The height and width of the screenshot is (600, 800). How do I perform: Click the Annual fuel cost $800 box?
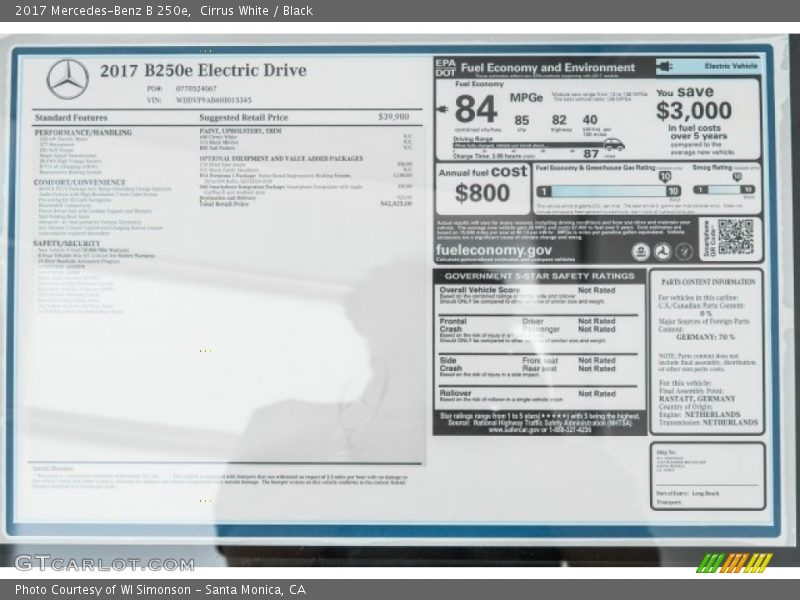[x=482, y=187]
